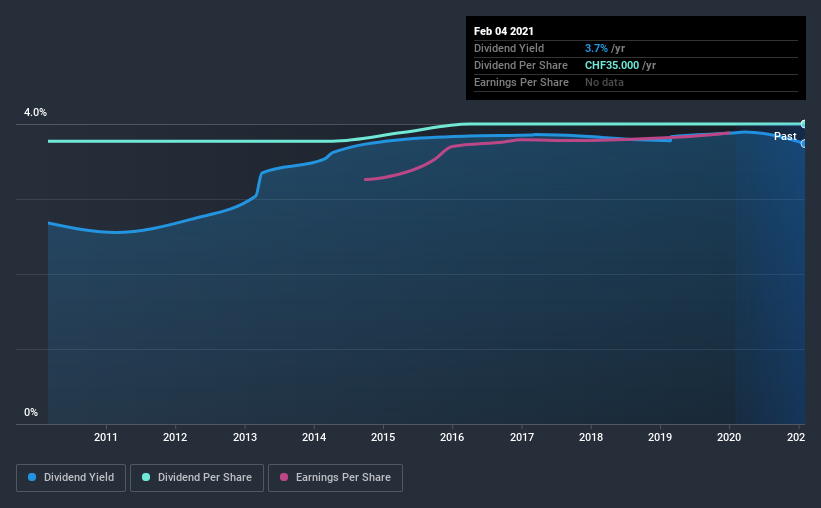Click the 4.0% y-axis label
The image size is (821, 508).
[x=35, y=113]
